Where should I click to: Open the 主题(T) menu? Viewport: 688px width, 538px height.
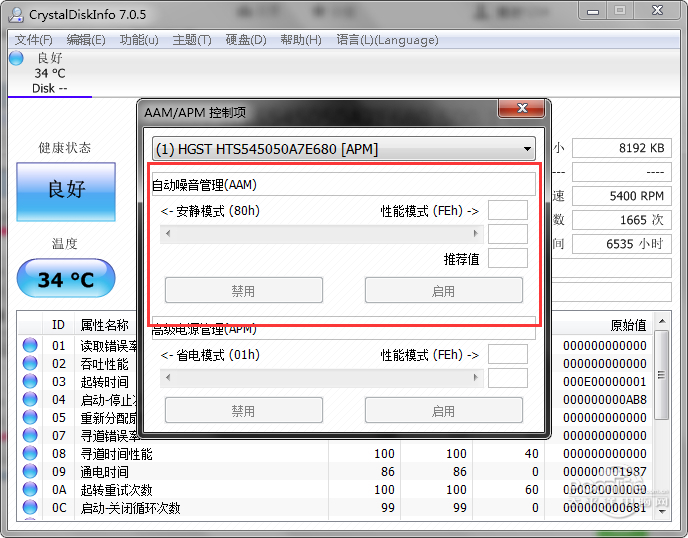pyautogui.click(x=192, y=40)
